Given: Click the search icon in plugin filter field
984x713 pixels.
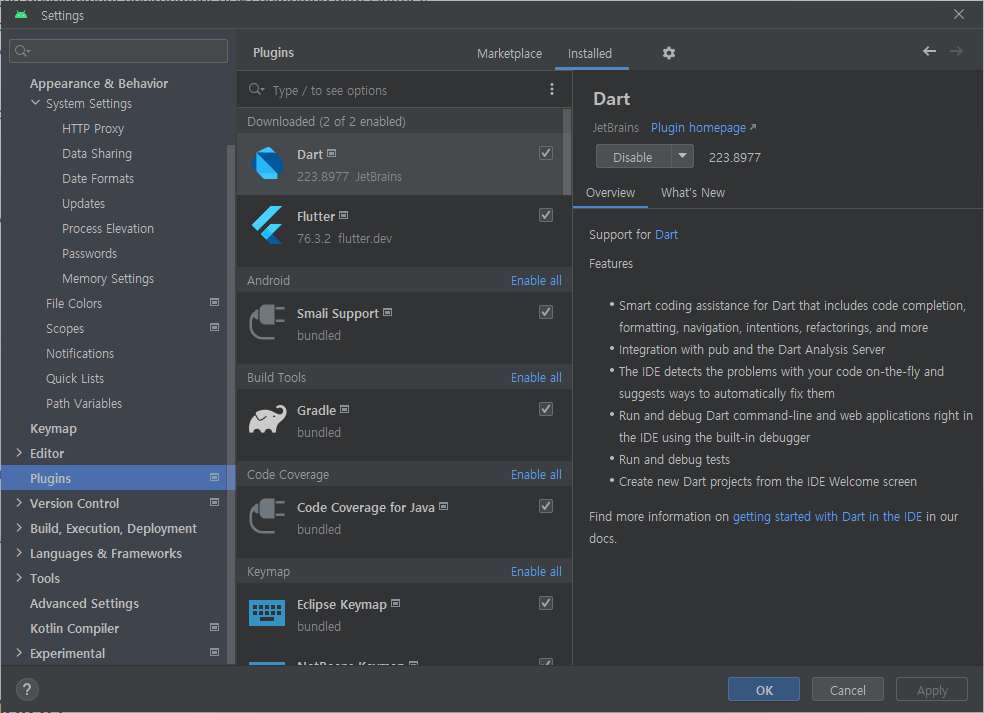Looking at the screenshot, I should pos(256,89).
